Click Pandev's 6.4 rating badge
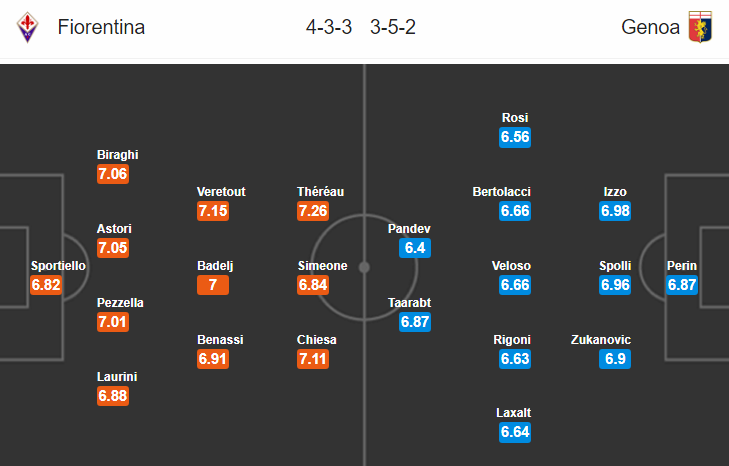The height and width of the screenshot is (466, 729). (415, 248)
